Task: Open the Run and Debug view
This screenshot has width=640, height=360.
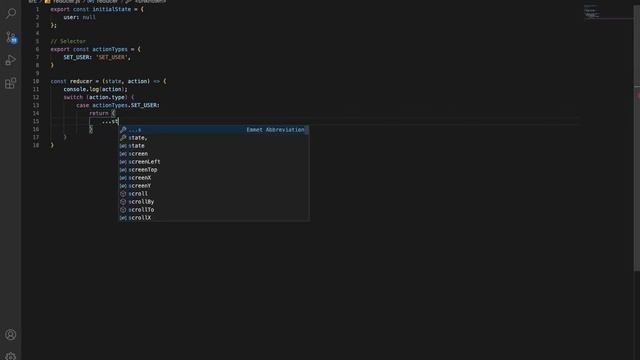Action: point(11,60)
